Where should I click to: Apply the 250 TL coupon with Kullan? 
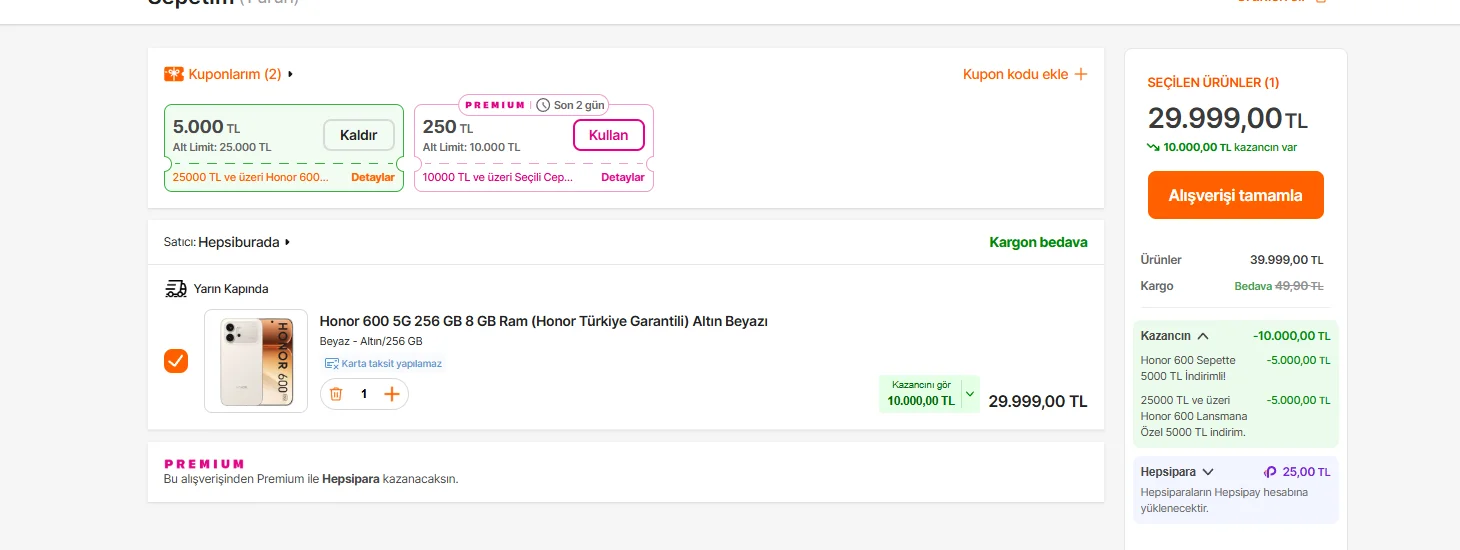tap(609, 135)
